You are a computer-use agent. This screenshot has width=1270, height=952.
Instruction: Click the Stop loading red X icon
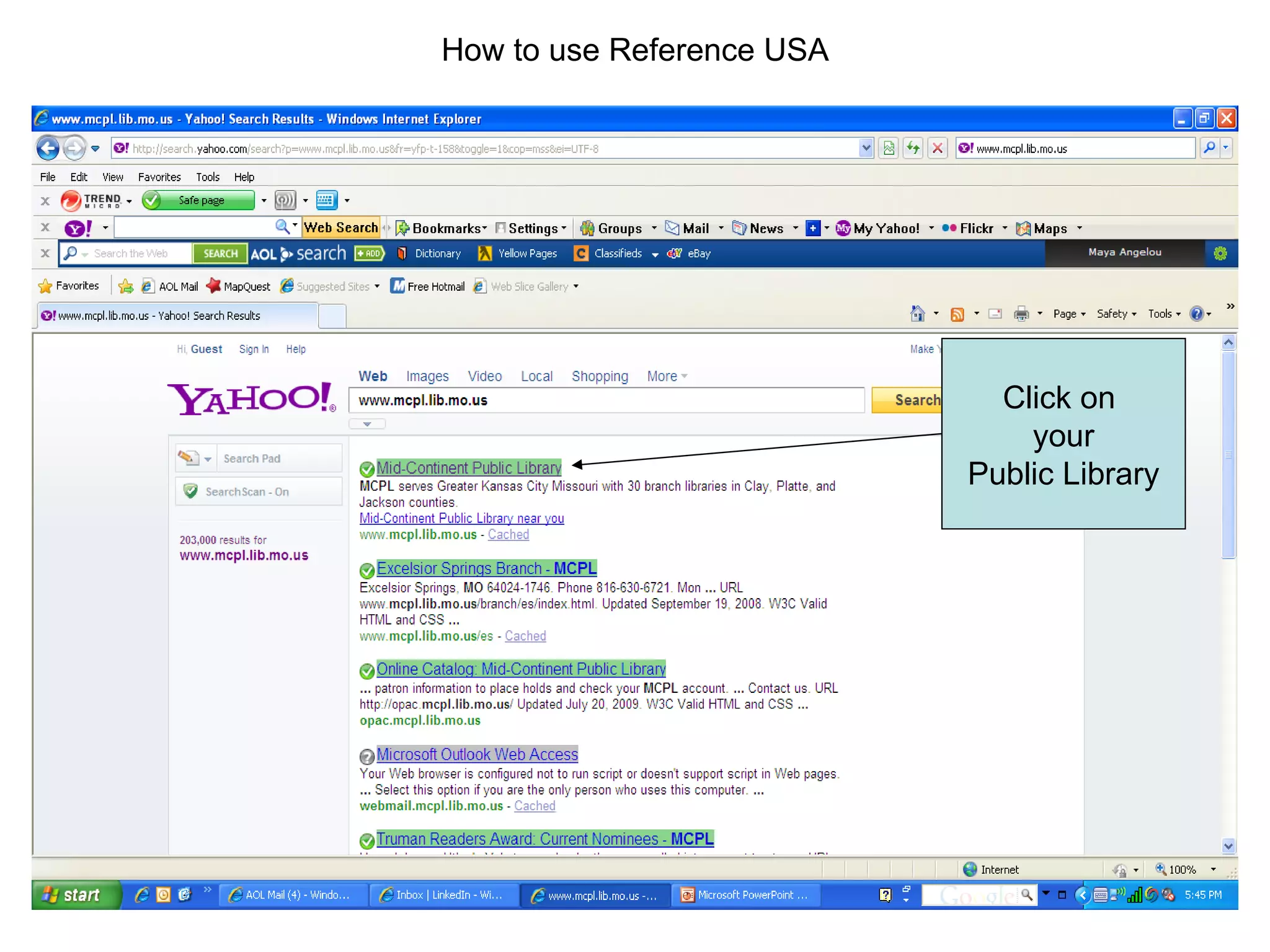coord(938,148)
